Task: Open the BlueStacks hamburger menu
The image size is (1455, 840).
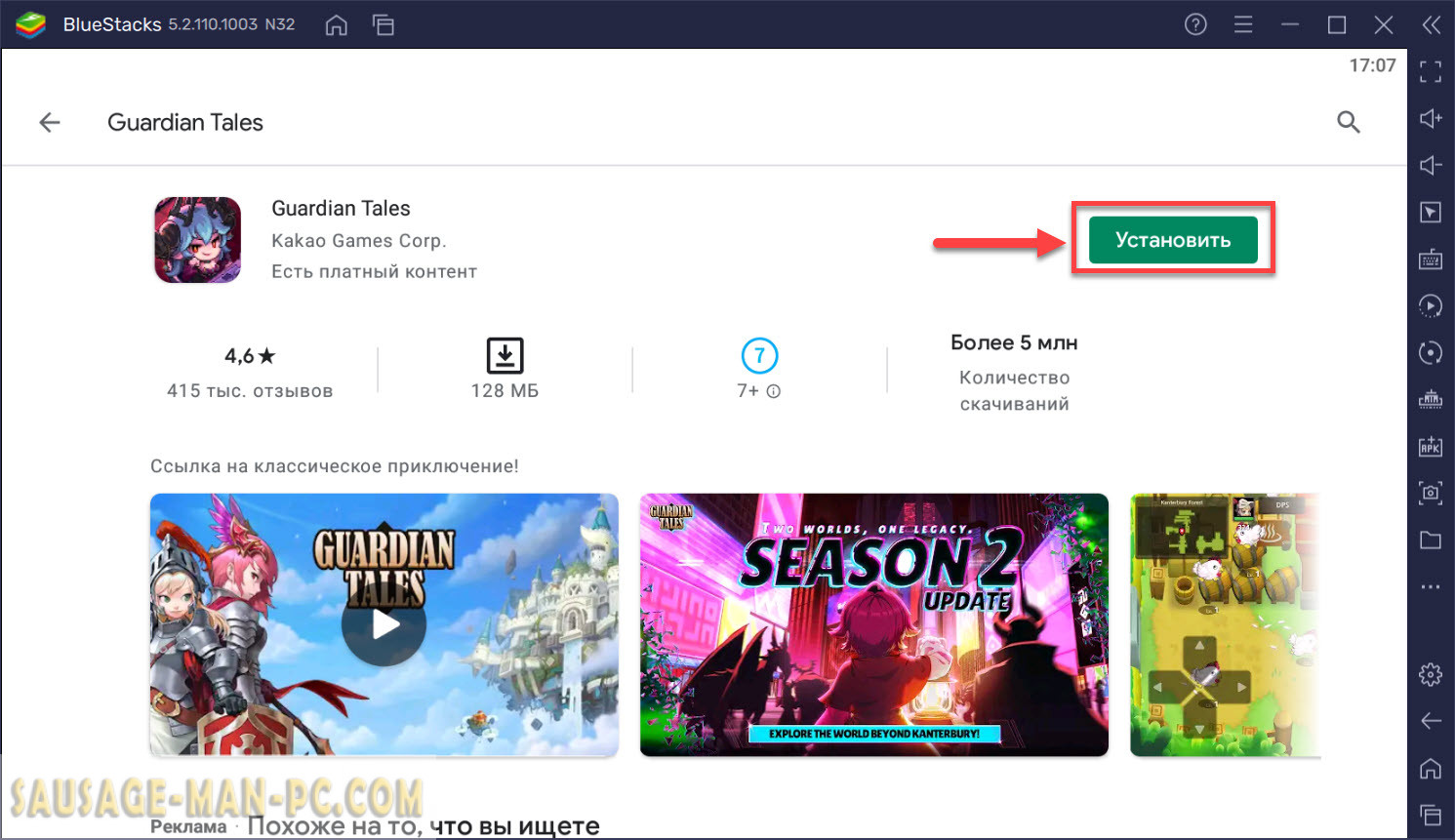Action: tap(1243, 24)
